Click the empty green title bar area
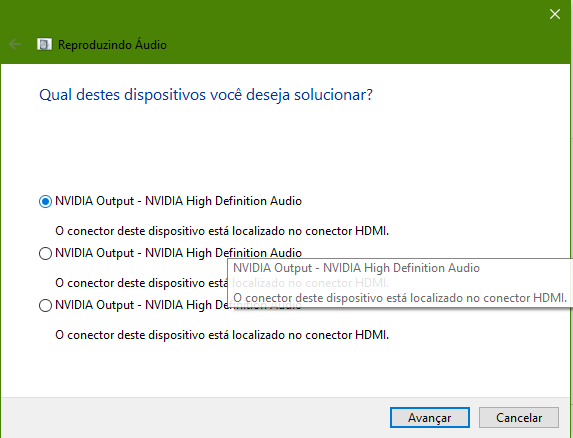This screenshot has height=438, width=573. [x=347, y=33]
